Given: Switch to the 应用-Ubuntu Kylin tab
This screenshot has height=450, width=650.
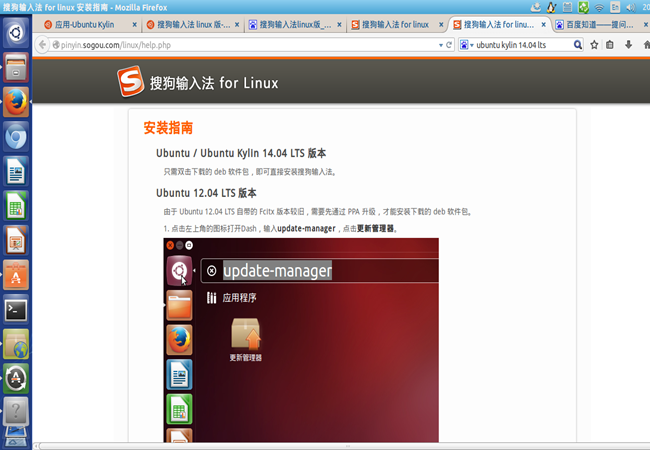Looking at the screenshot, I should coord(85,25).
